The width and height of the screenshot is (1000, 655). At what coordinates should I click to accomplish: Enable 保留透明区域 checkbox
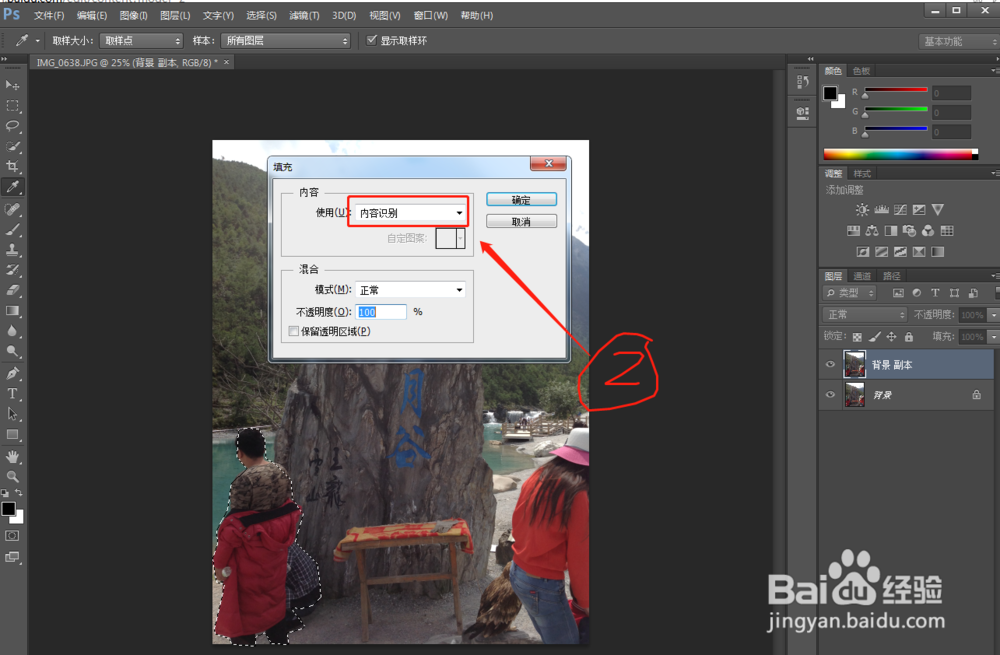293,331
